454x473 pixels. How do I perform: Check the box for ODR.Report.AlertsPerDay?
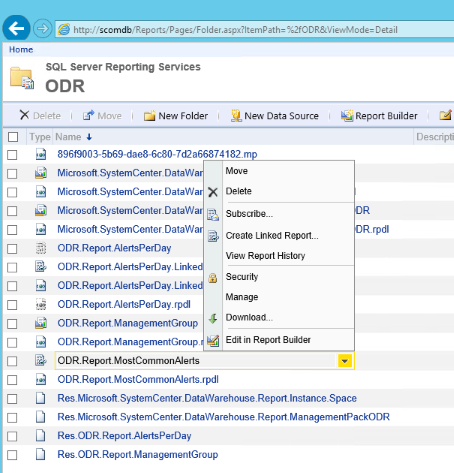coord(12,249)
